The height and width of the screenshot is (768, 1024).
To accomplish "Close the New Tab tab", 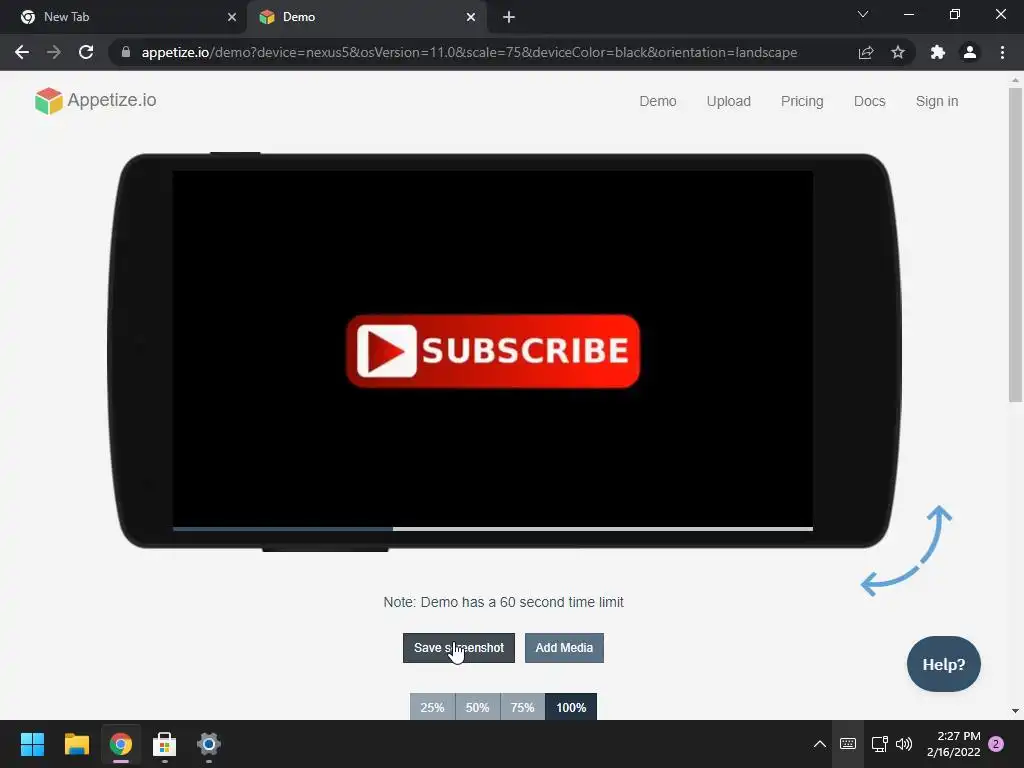I will coord(232,17).
